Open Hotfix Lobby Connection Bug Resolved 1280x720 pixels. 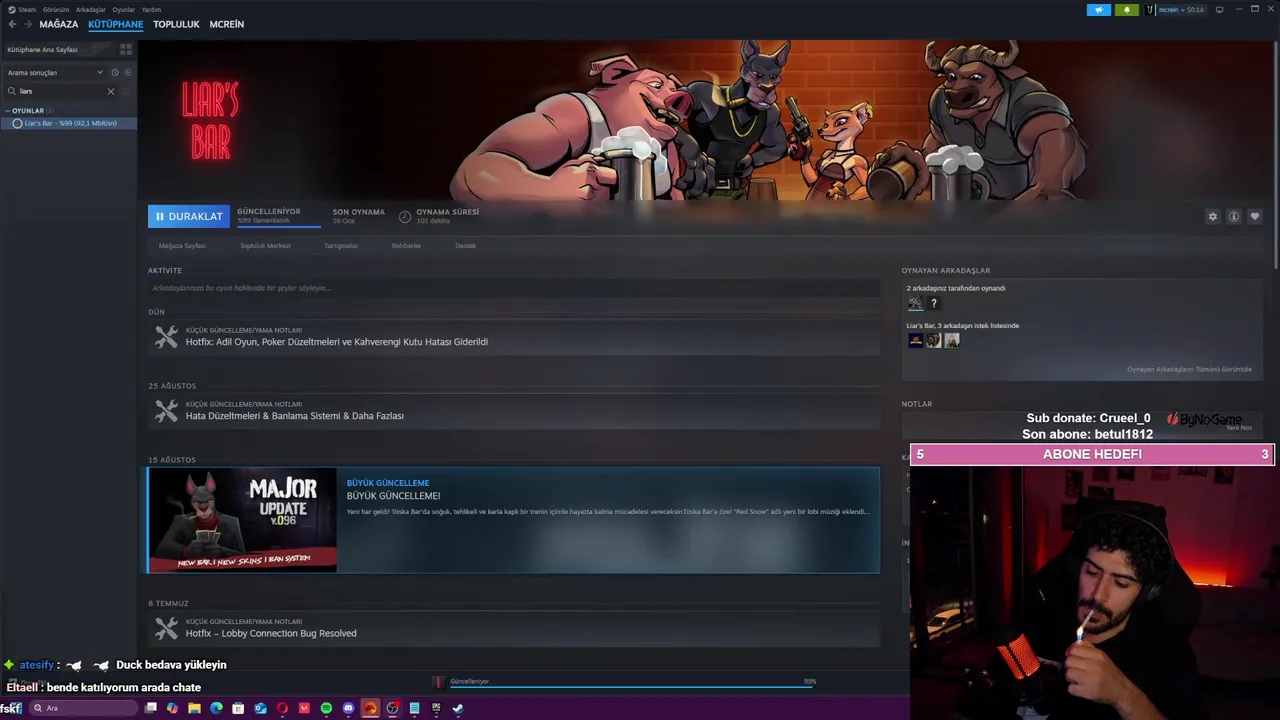[271, 633]
